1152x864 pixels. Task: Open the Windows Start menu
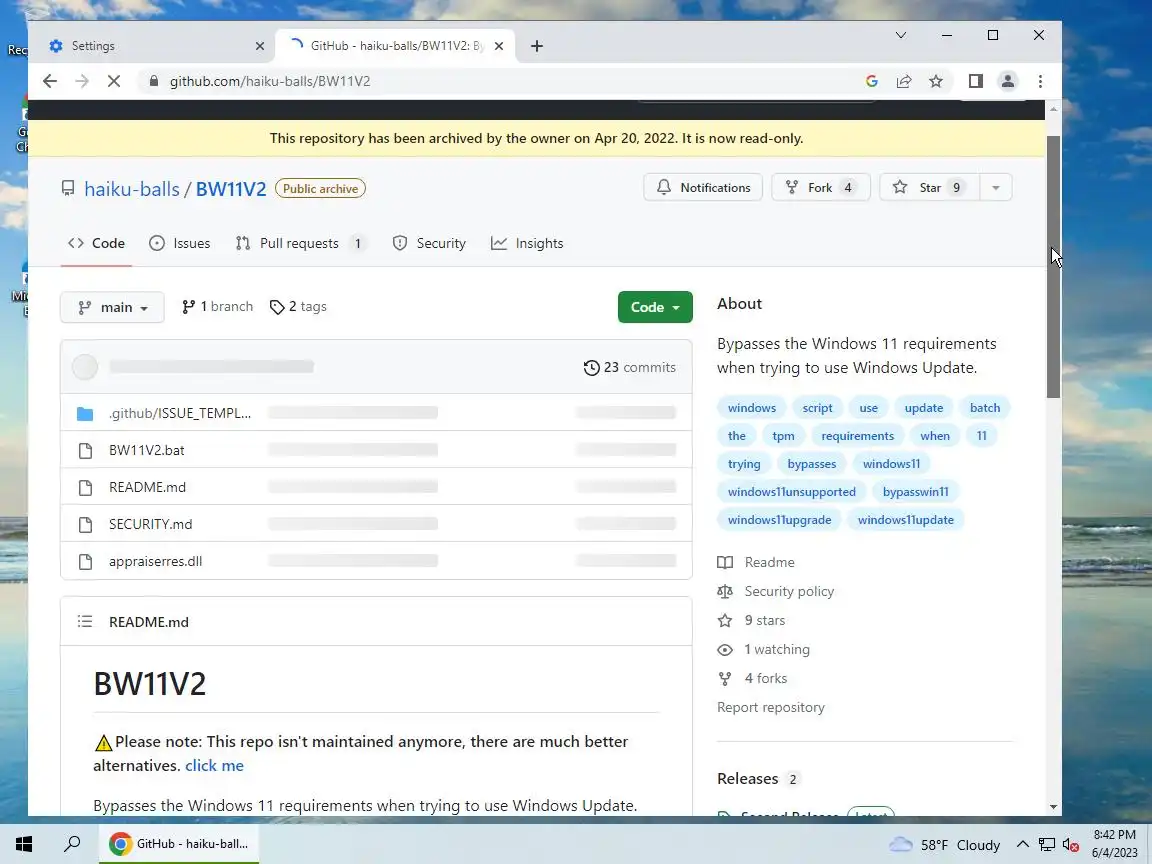pos(24,844)
